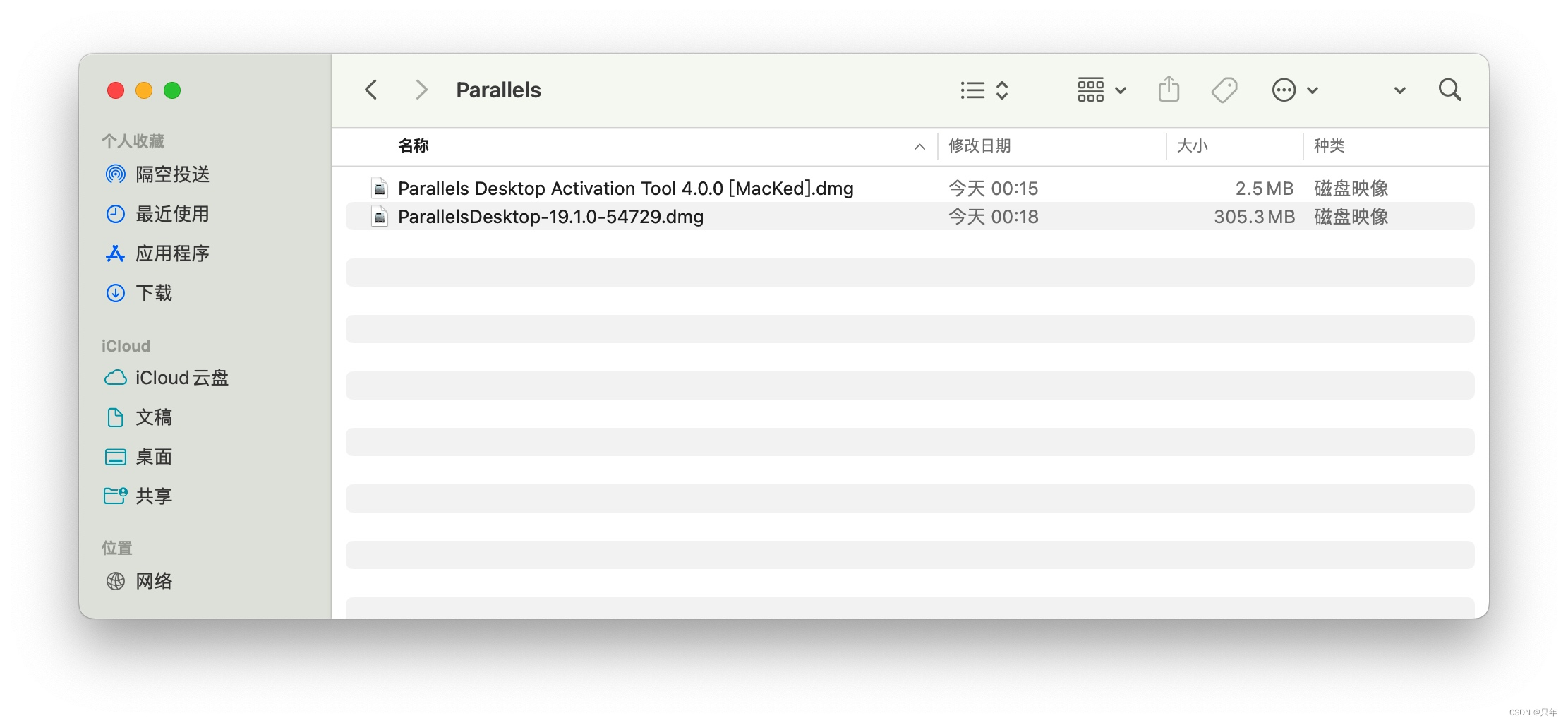Viewport: 1568px width, 723px height.
Task: Click the Share toolbar icon
Action: coord(1169,90)
